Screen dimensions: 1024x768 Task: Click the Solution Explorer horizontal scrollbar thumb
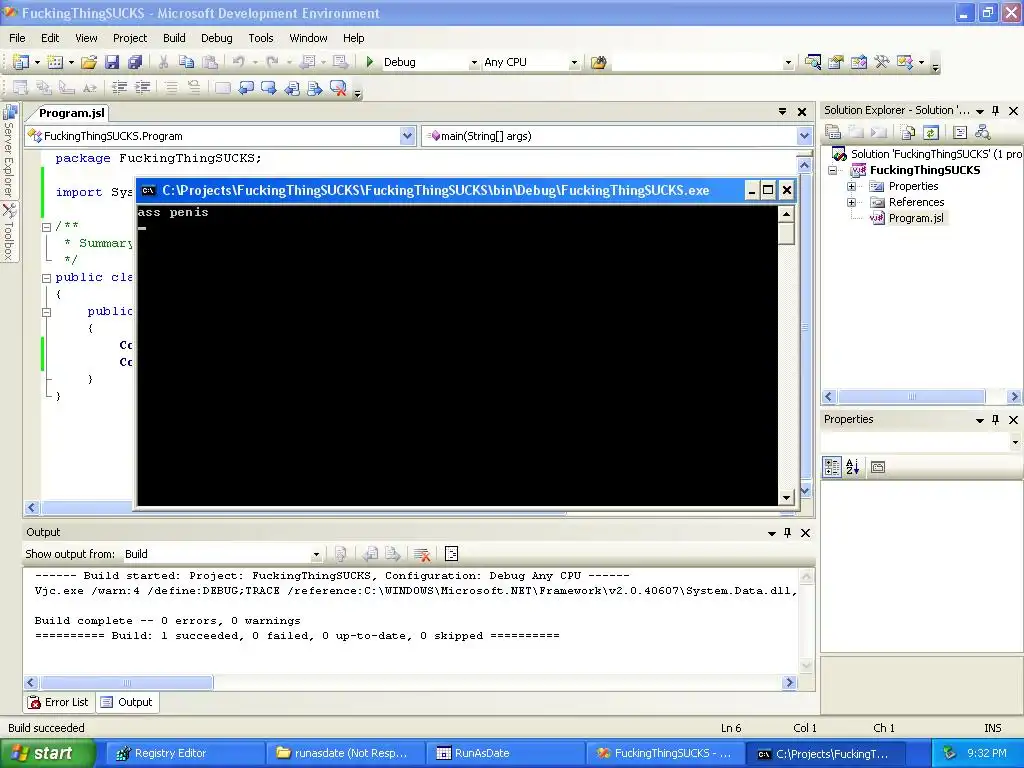point(912,396)
